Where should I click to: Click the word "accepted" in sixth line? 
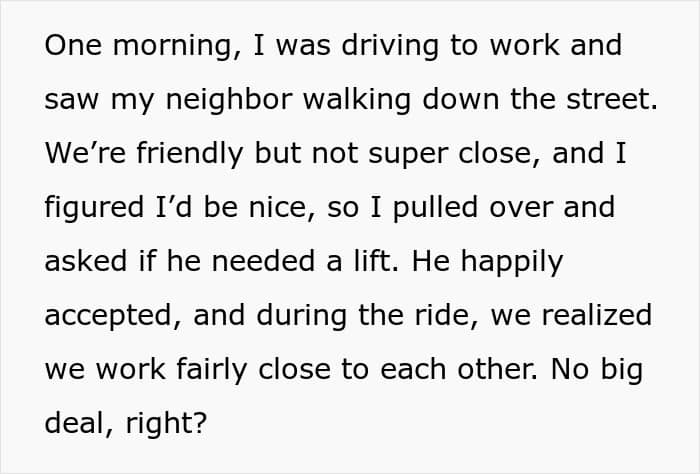tap(108, 316)
